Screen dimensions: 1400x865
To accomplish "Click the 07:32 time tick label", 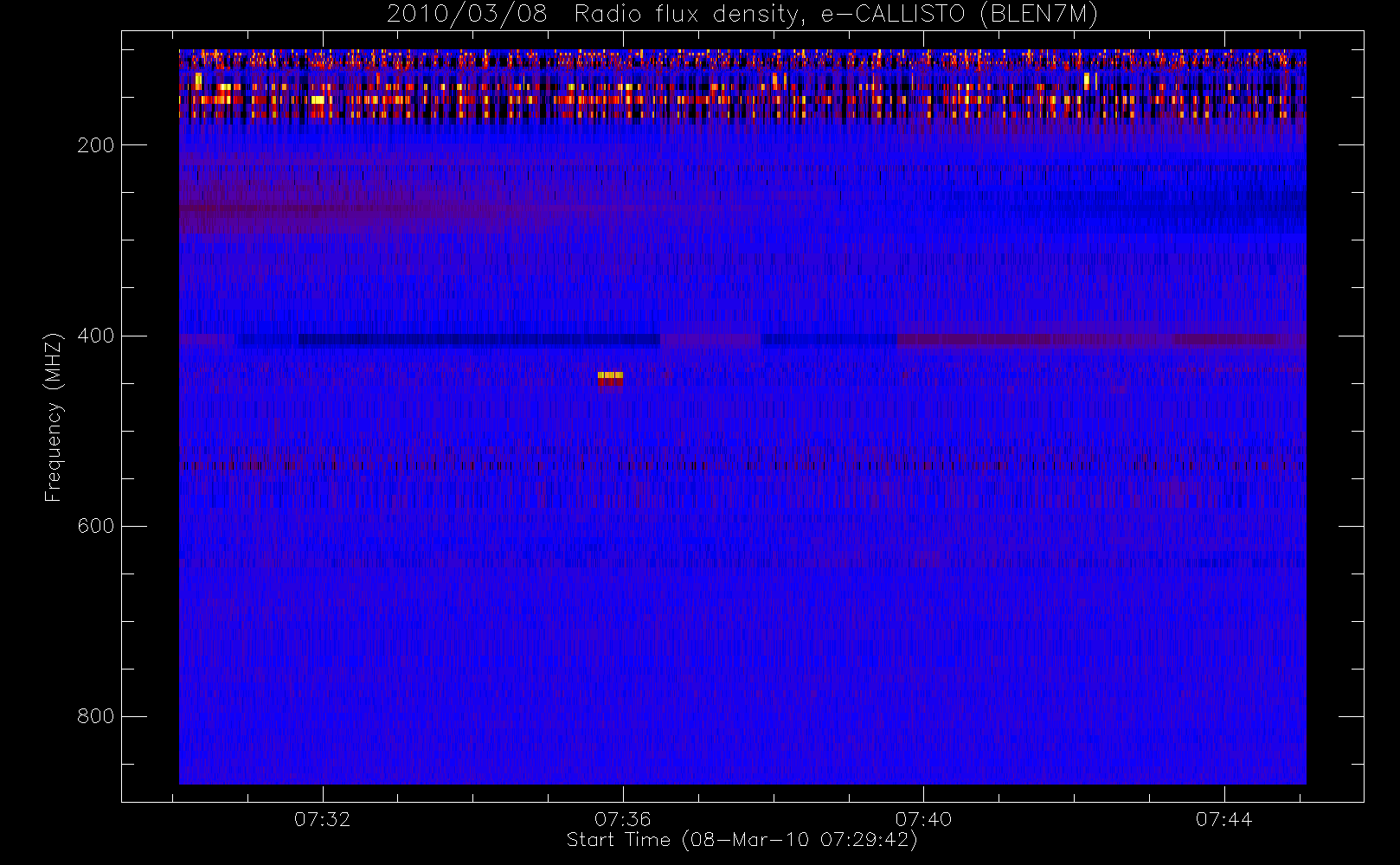I will tap(323, 819).
